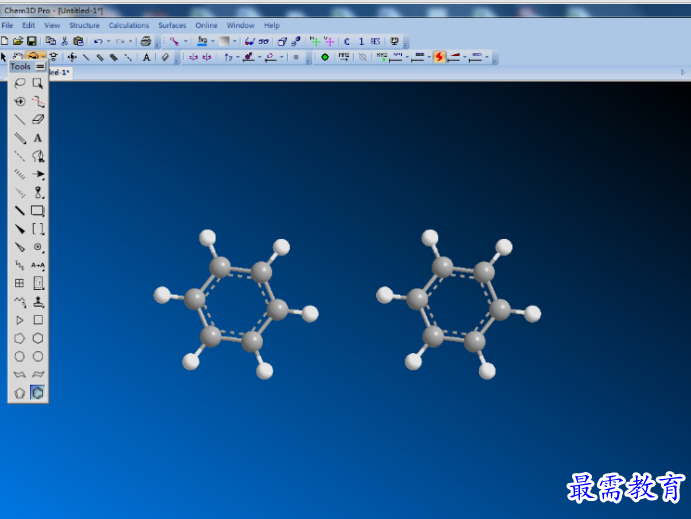
Task: Open the Online menu
Action: [x=206, y=25]
